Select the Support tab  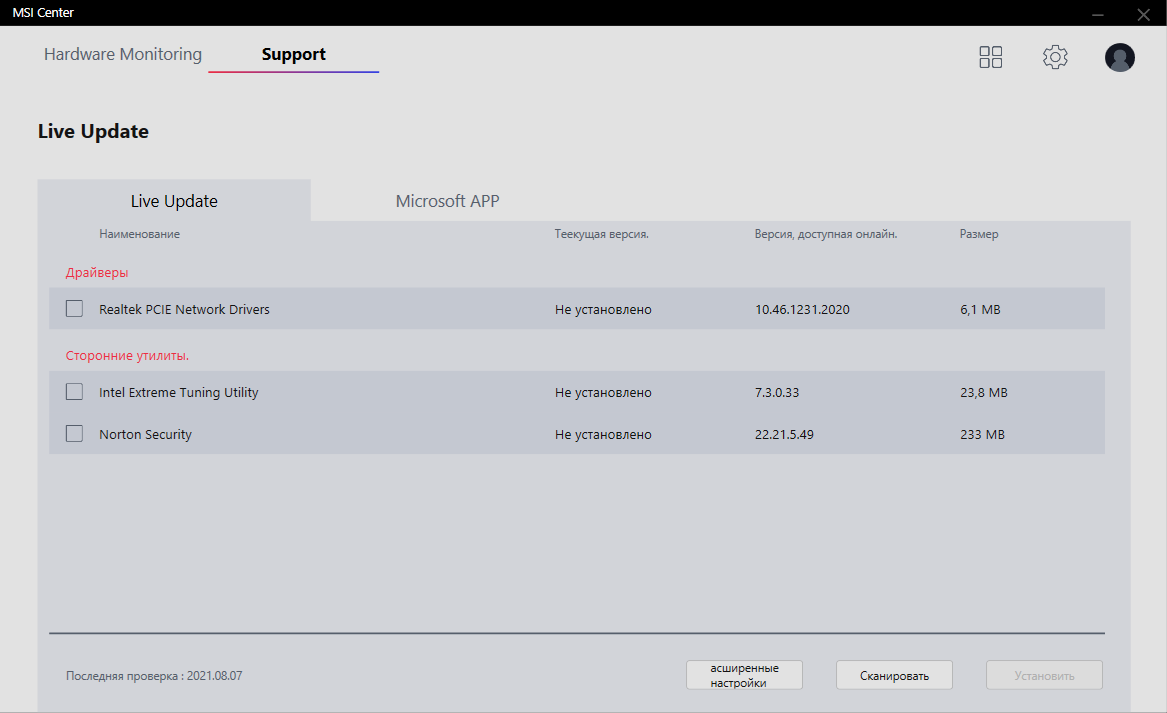coord(293,54)
